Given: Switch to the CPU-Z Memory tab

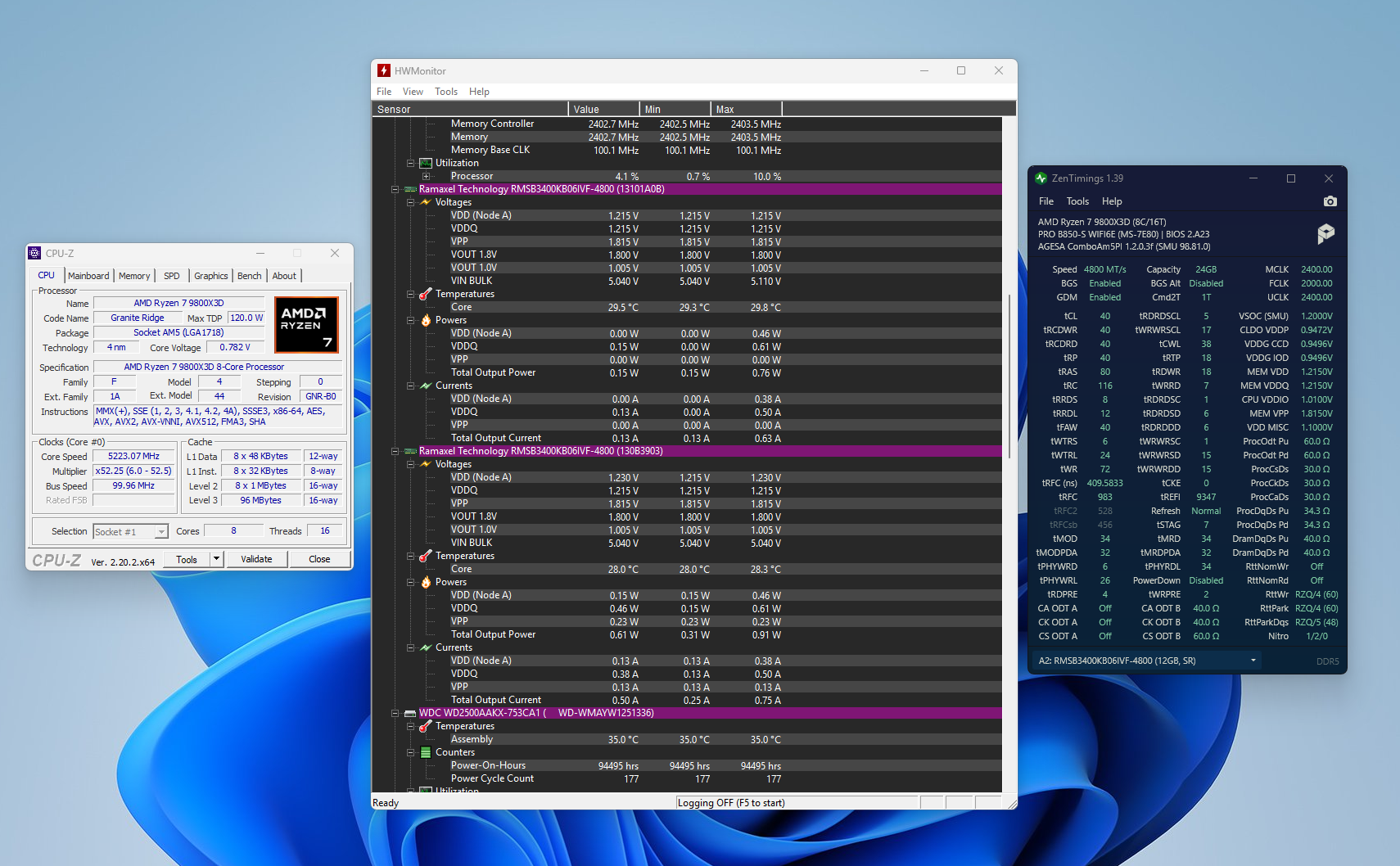Looking at the screenshot, I should (x=134, y=276).
